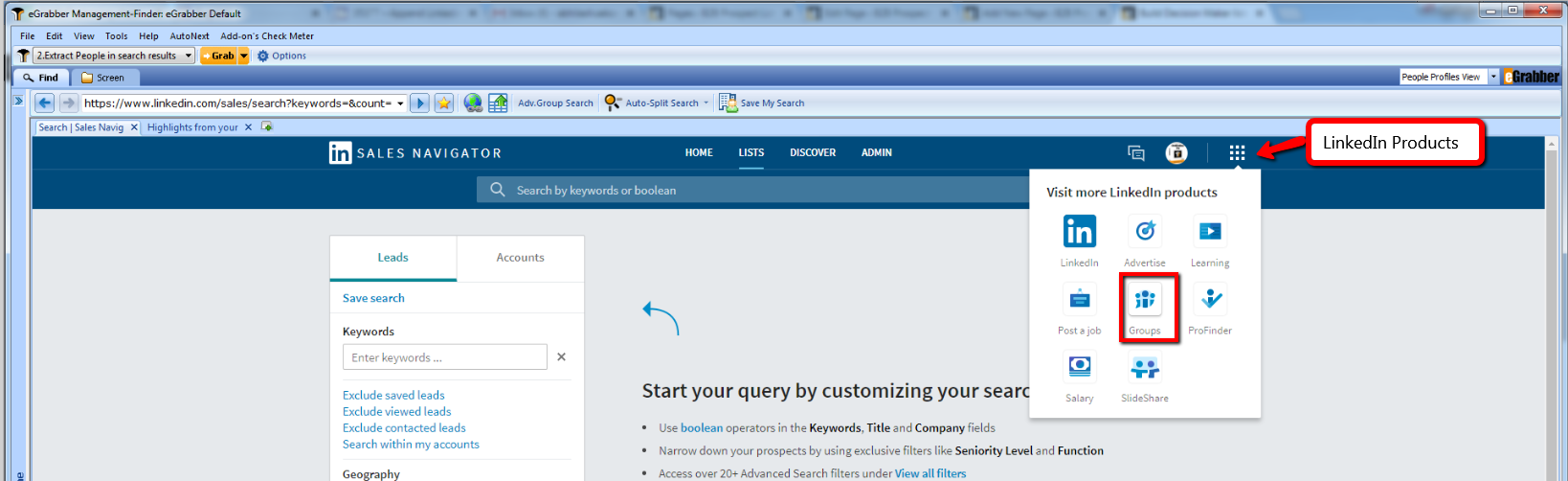Go to LISTS in Sales Navigator
This screenshot has width=1568, height=481.
click(751, 152)
